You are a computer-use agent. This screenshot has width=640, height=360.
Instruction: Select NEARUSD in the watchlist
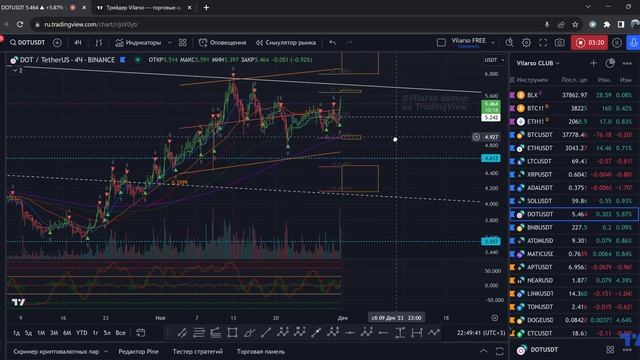[x=573, y=280]
